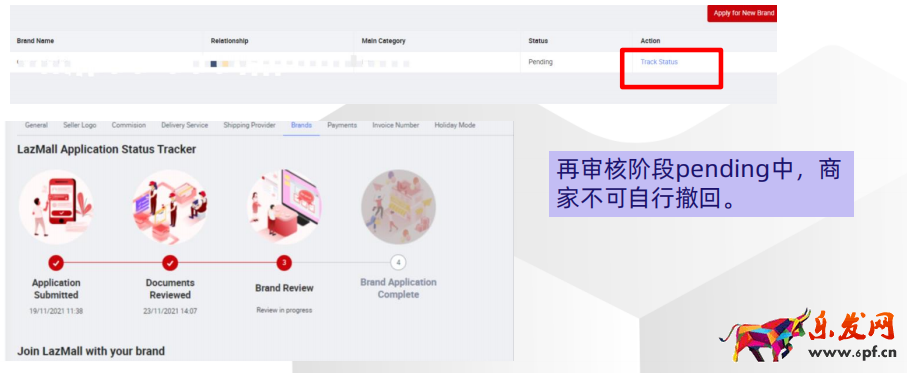This screenshot has width=907, height=373.
Task: Open the Seller Logo tab
Action: [x=80, y=125]
